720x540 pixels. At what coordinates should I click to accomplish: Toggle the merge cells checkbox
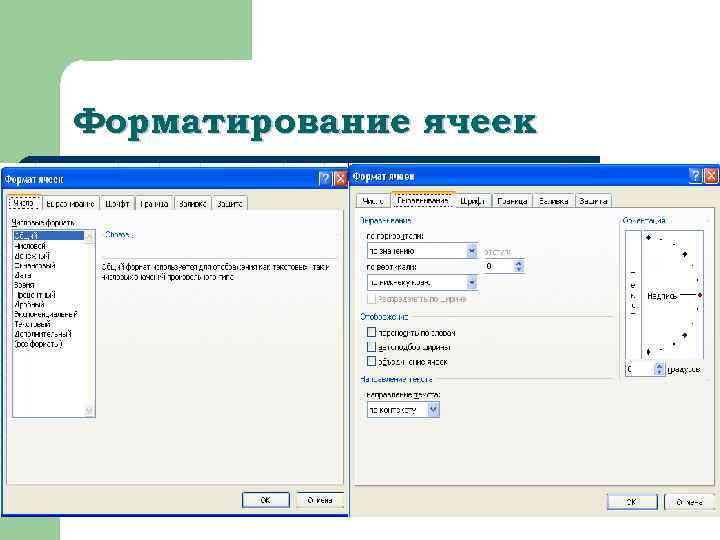(x=371, y=361)
